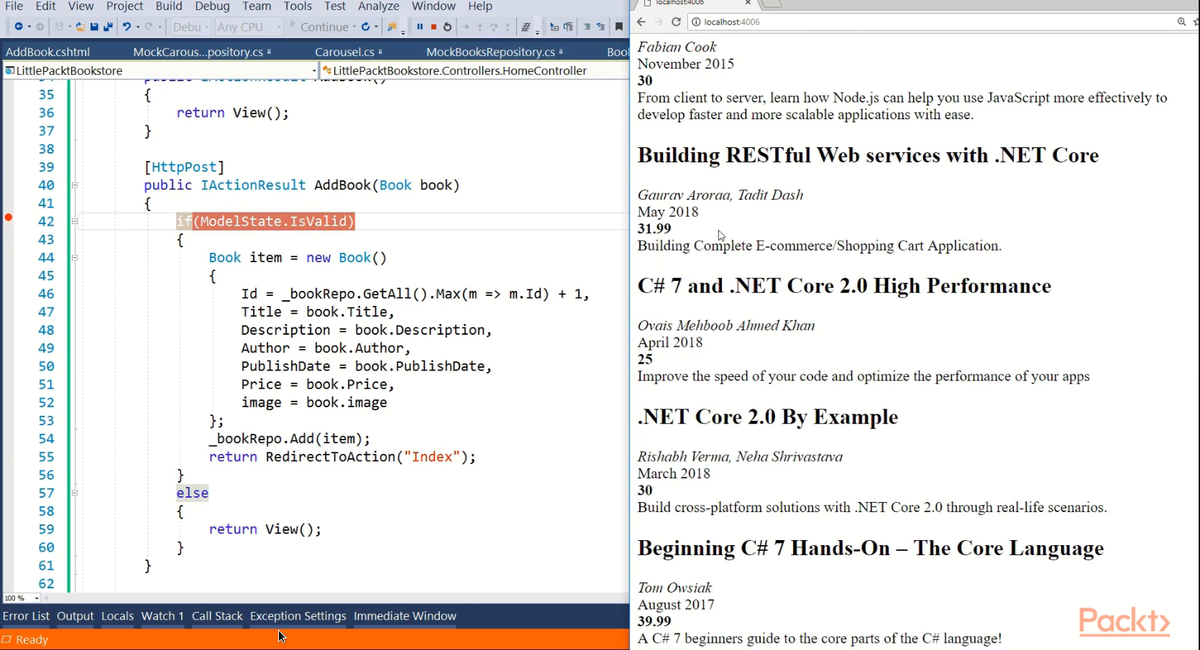Stop debugging with the red square icon
This screenshot has width=1200, height=650.
click(x=434, y=27)
